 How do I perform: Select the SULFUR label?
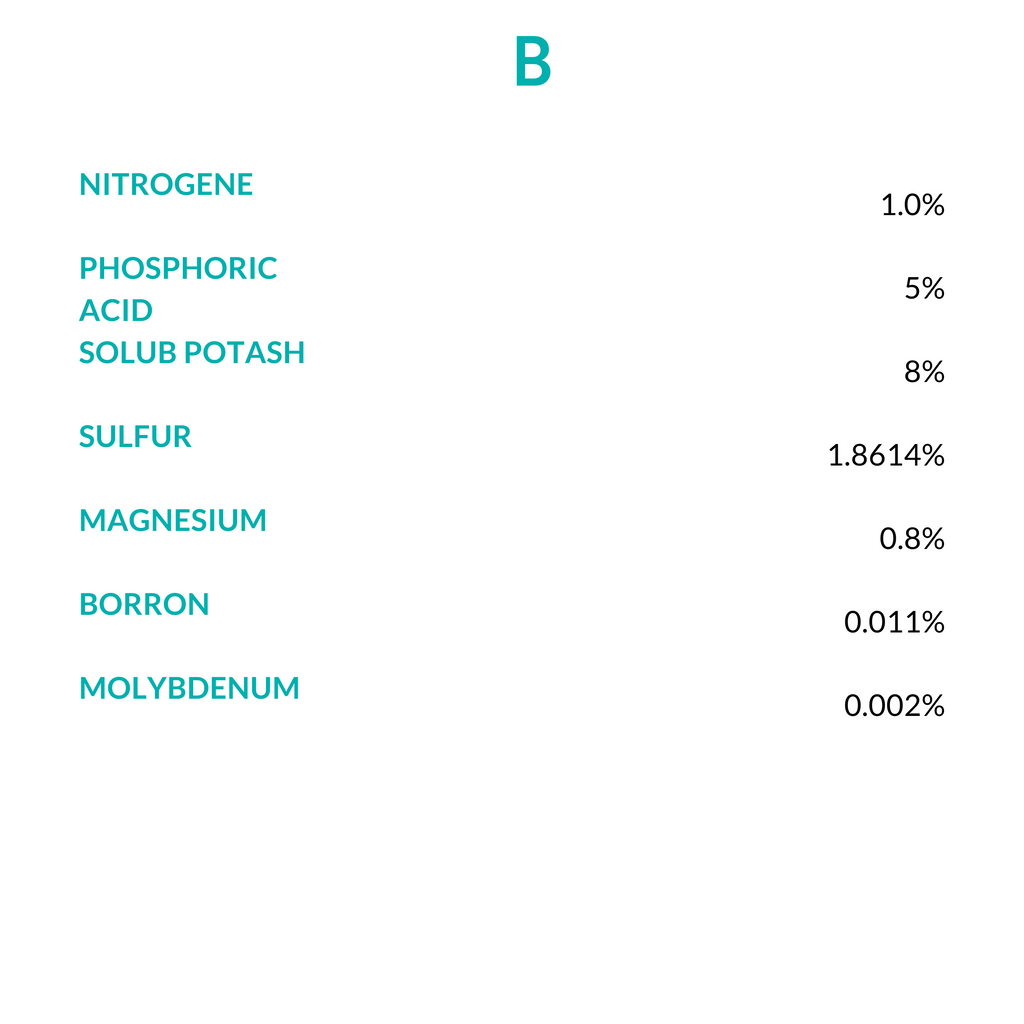(x=135, y=436)
